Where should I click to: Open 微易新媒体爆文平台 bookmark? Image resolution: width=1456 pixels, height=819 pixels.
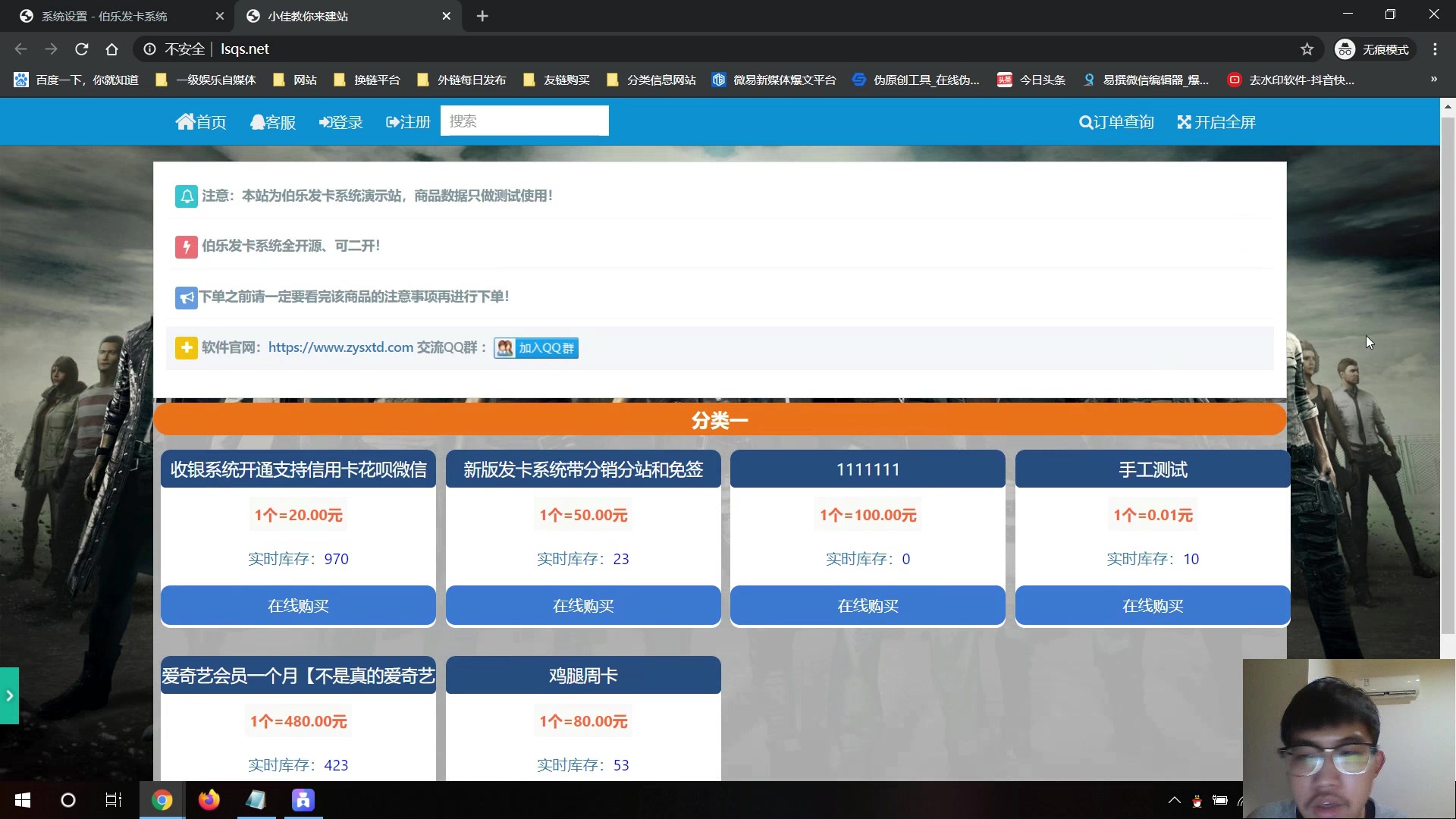[x=774, y=80]
